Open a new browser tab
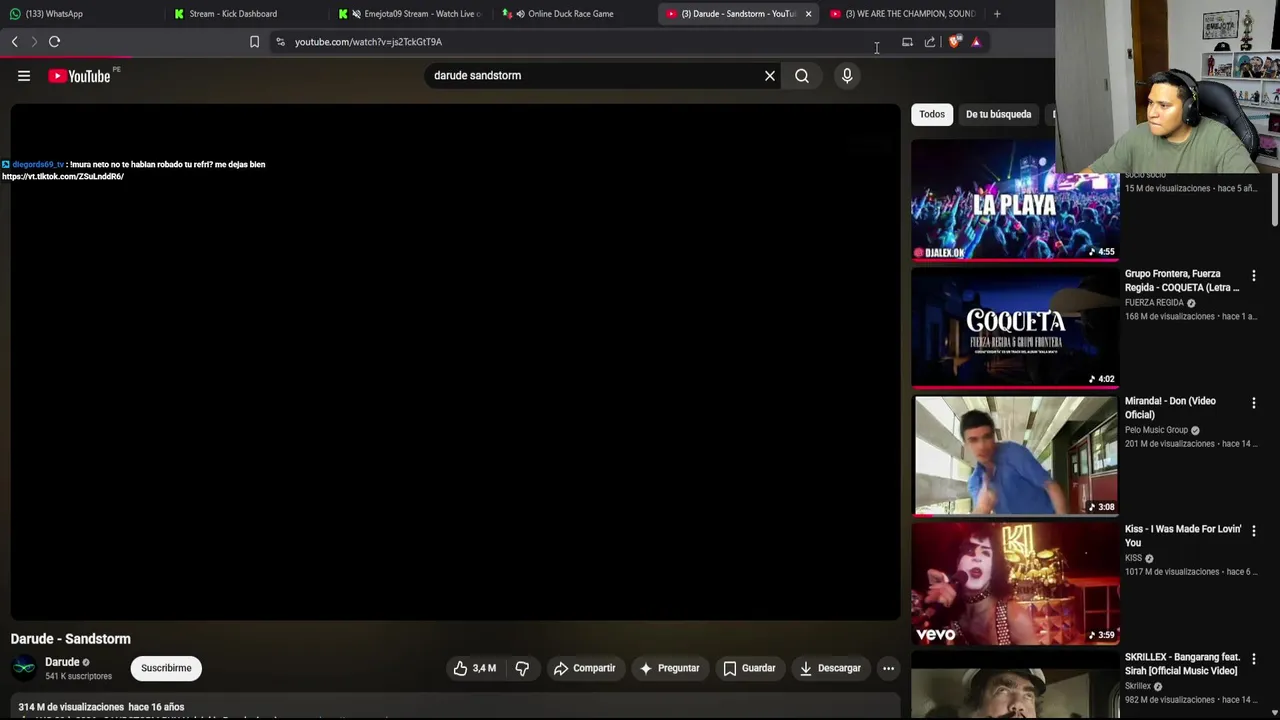Viewport: 1280px width, 720px height. [997, 14]
